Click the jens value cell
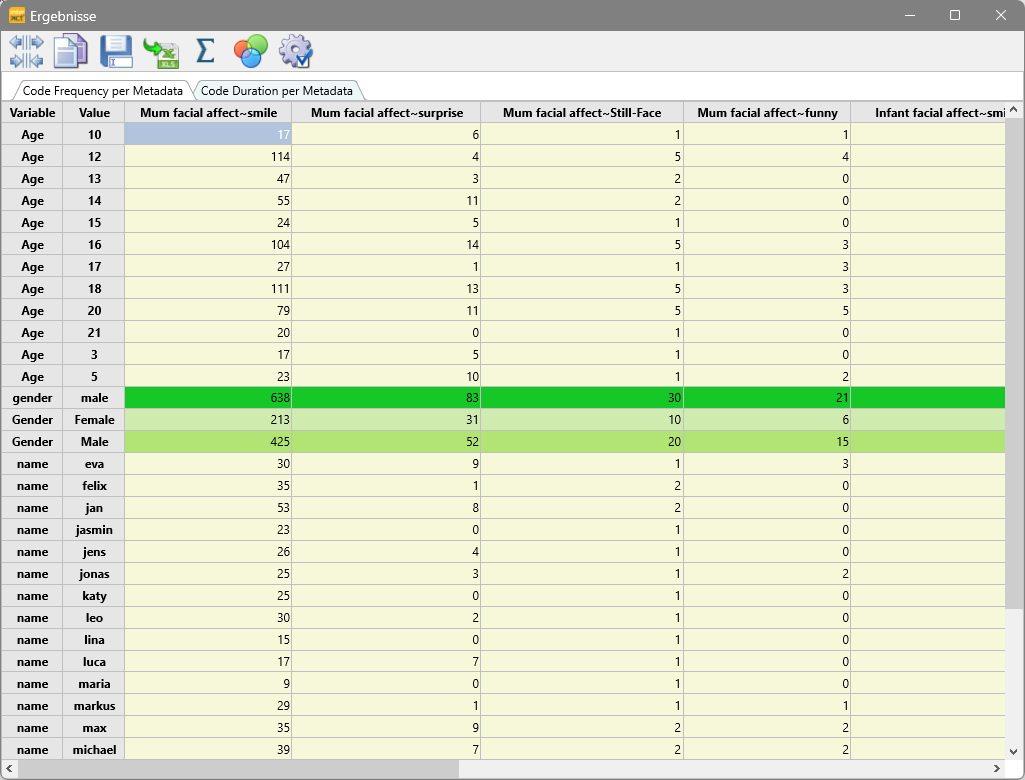This screenshot has height=780, width=1025. 94,552
